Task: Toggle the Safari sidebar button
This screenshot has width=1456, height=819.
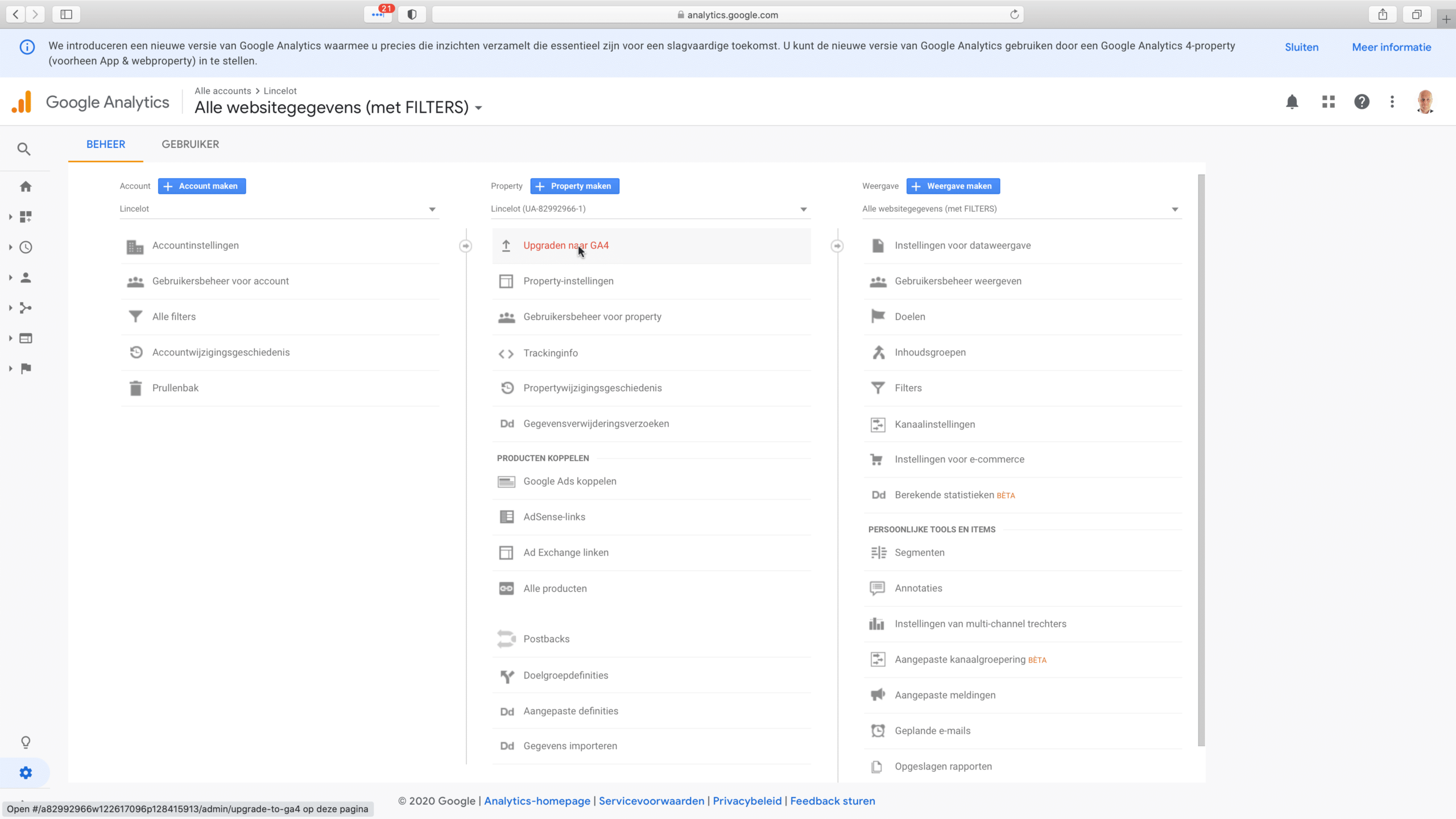Action: click(x=66, y=15)
